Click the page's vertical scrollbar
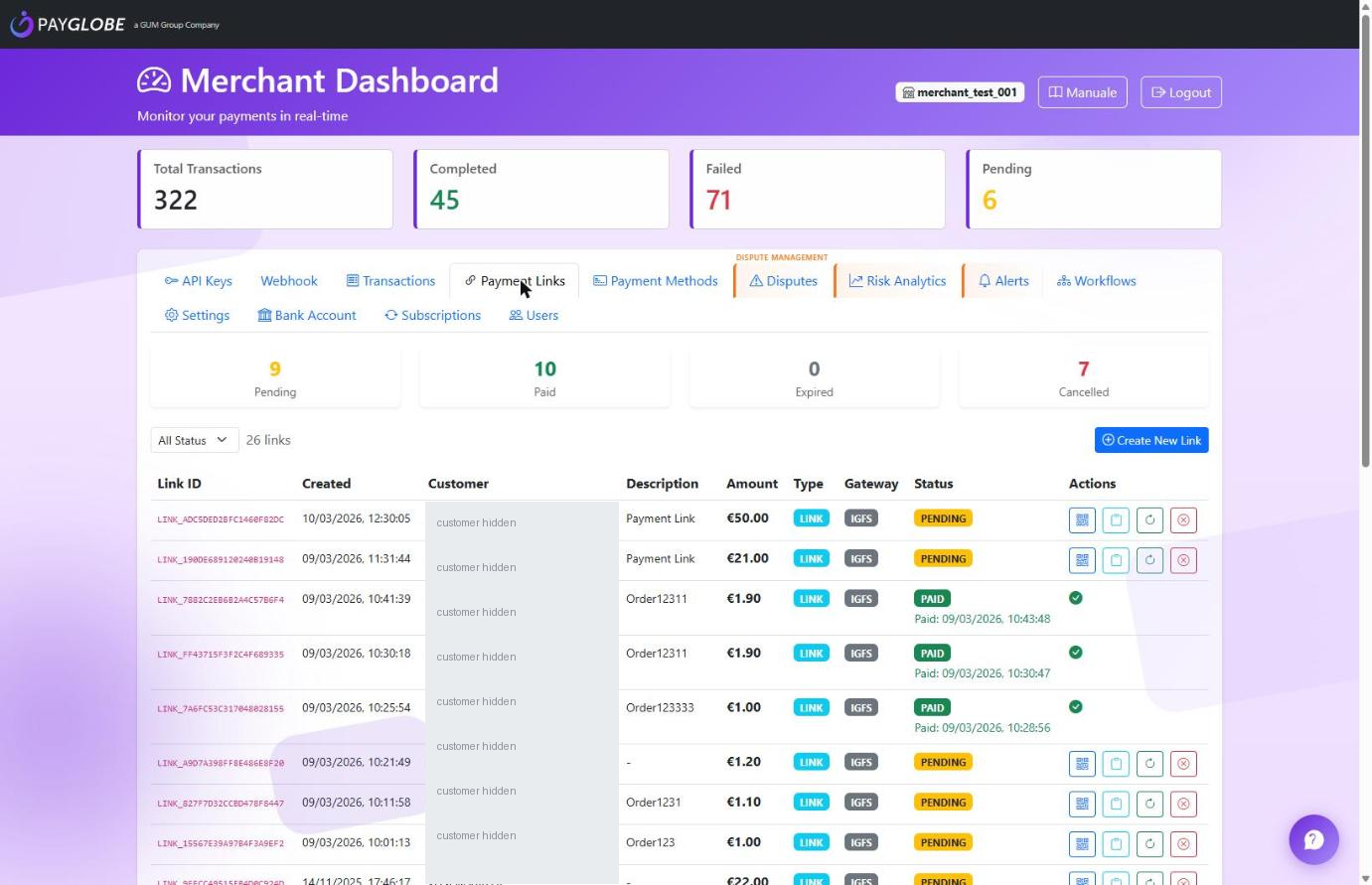 coord(1365,238)
